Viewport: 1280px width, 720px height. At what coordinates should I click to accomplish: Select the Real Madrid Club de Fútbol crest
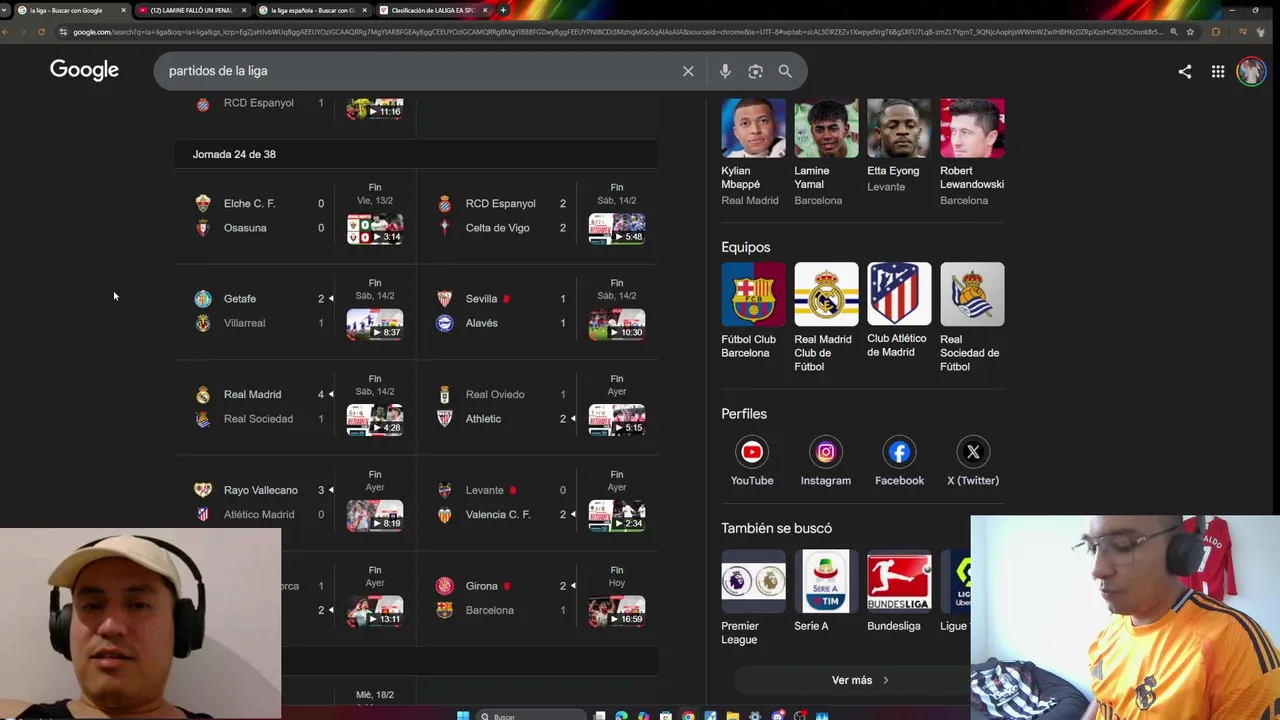point(826,294)
